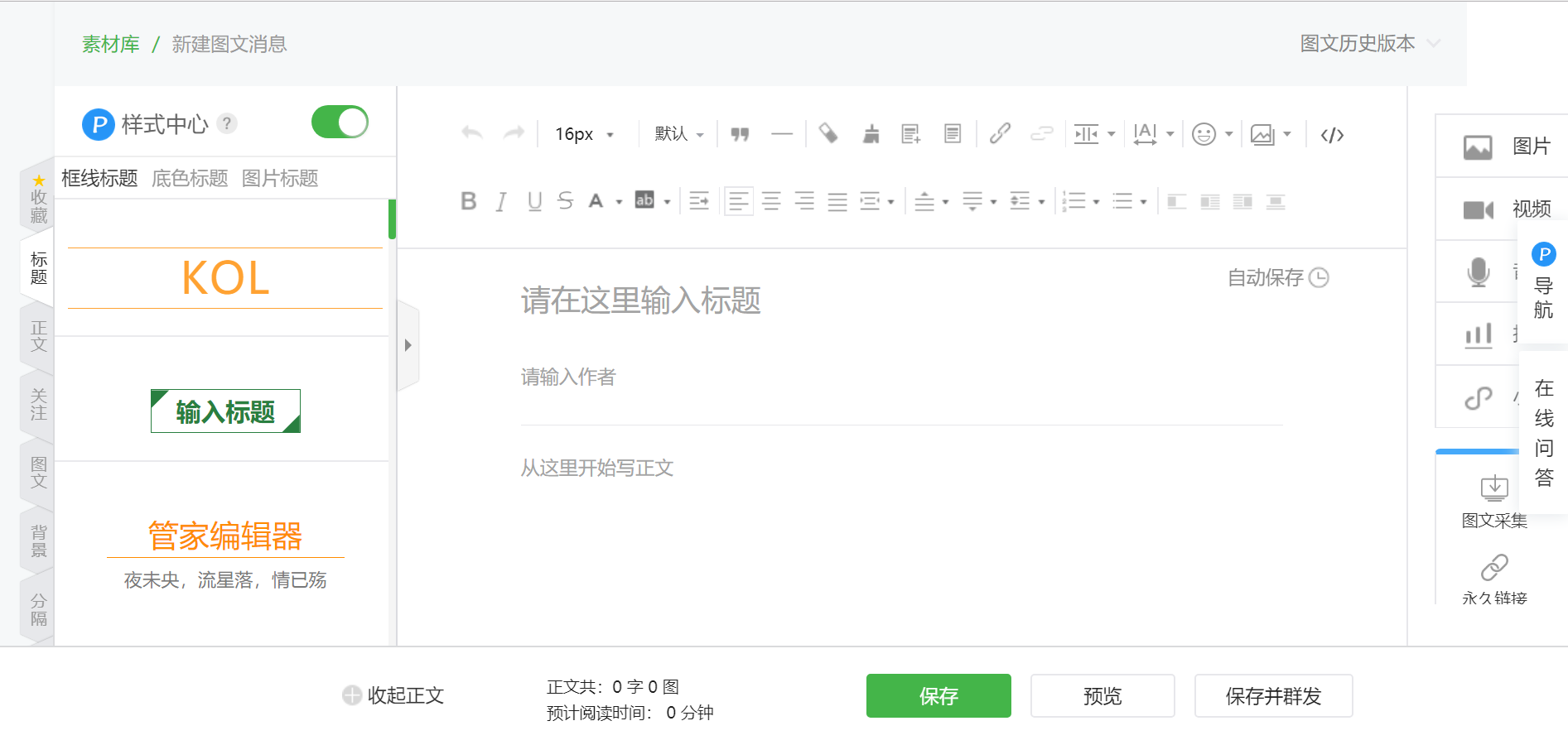Click the text background highlight ab icon
1568x745 pixels.
644,200
